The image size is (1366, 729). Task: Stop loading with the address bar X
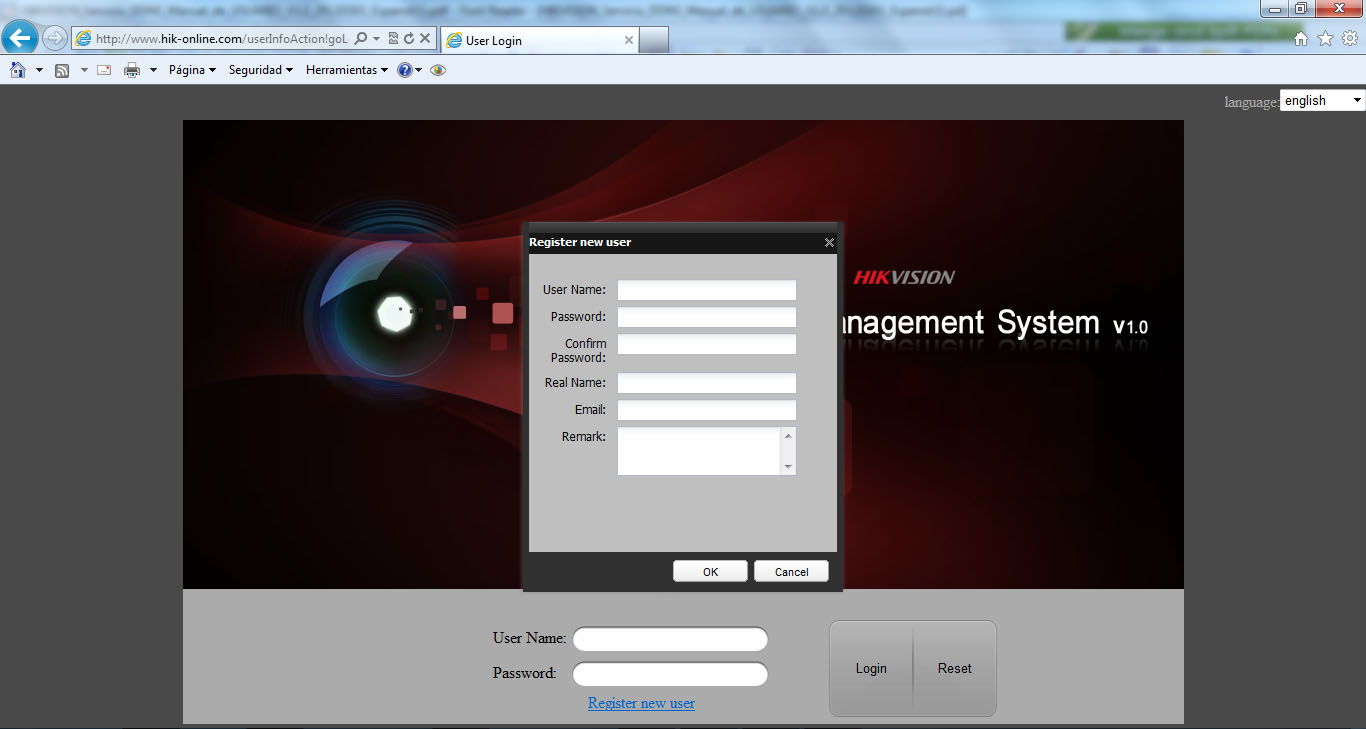click(425, 39)
